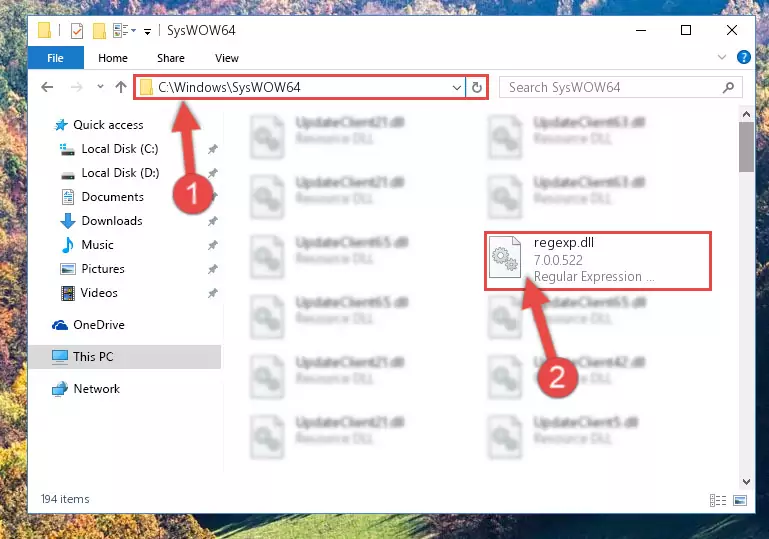Click the New folder quick access icon

pyautogui.click(x=99, y=31)
